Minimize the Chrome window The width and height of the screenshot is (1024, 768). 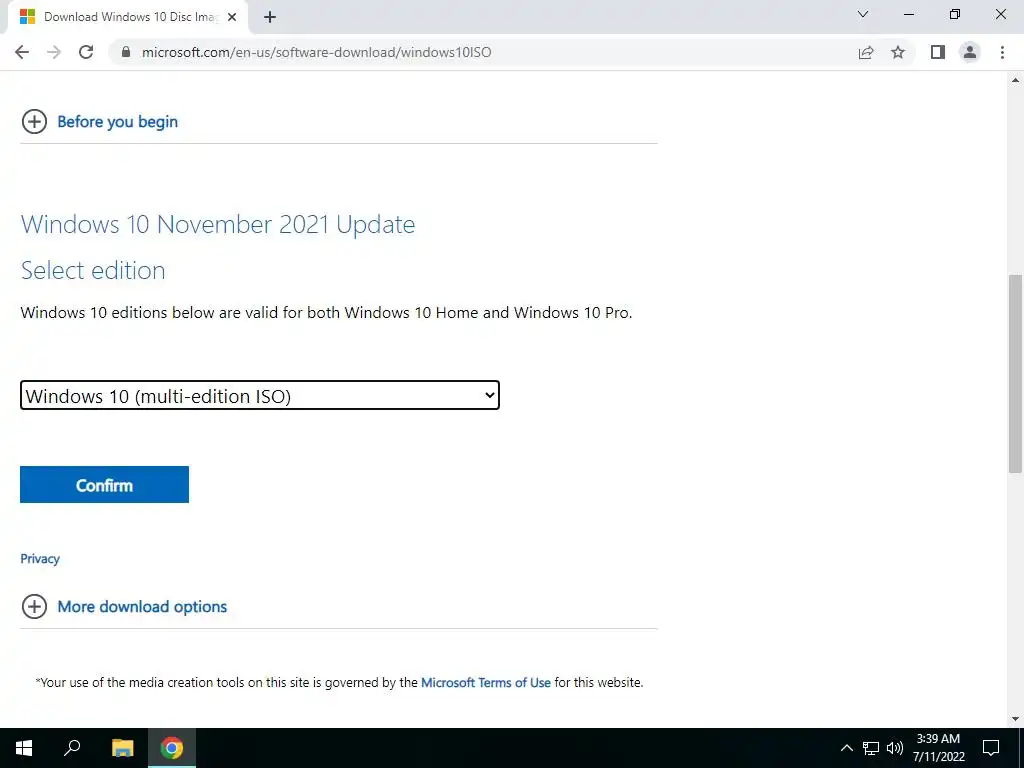(x=909, y=14)
